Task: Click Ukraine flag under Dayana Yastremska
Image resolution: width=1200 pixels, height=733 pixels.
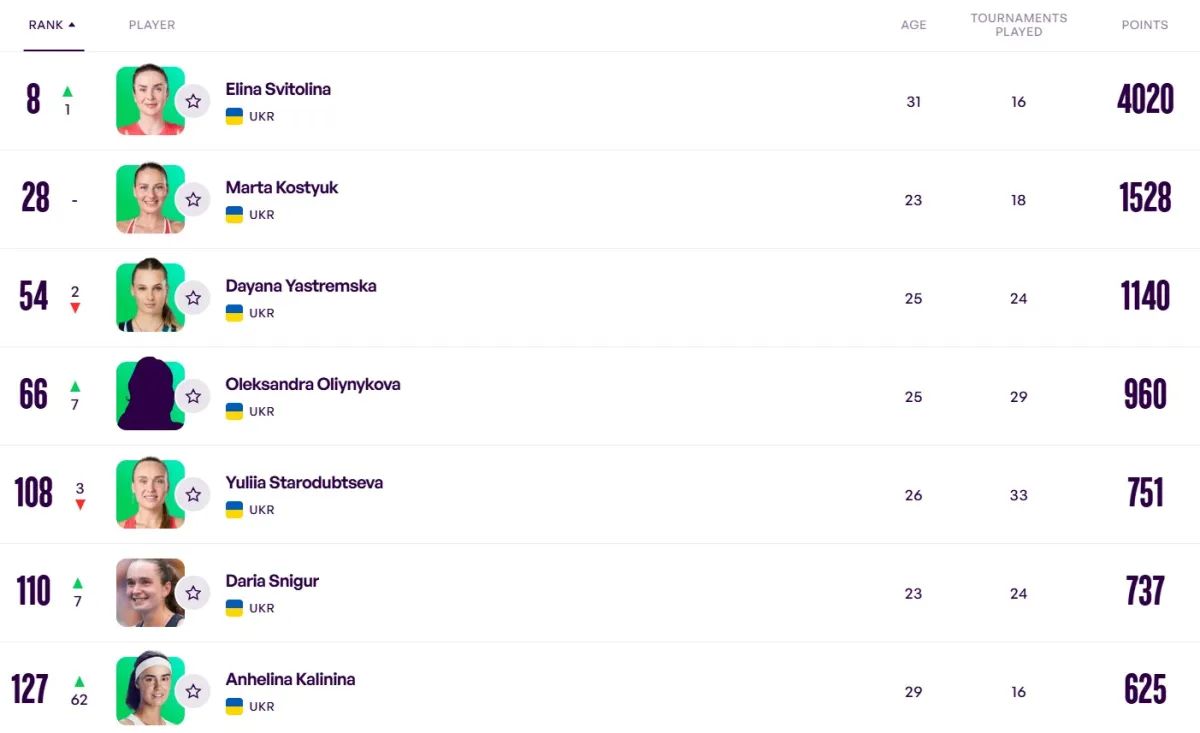Action: tap(234, 313)
